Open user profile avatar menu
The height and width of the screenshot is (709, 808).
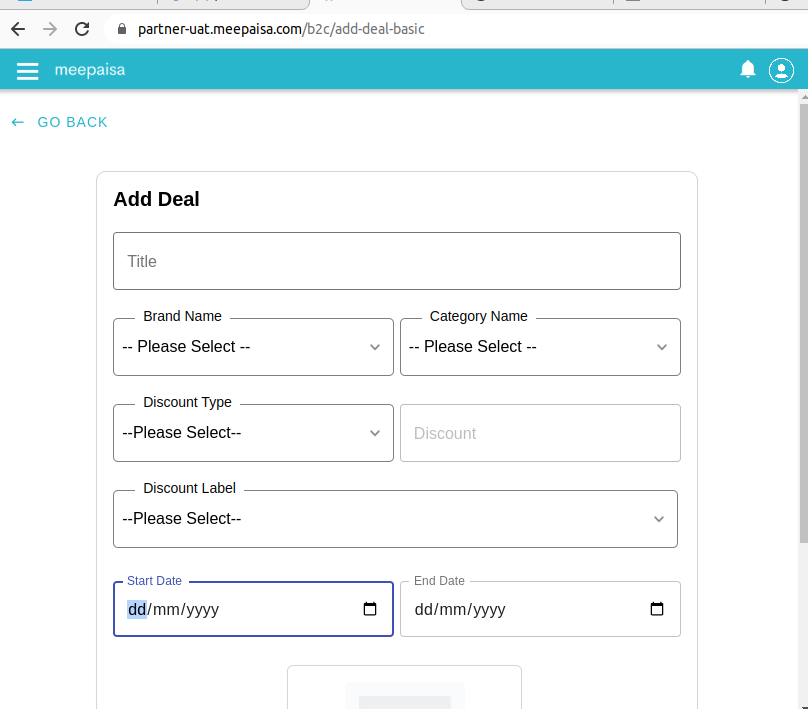tap(781, 71)
